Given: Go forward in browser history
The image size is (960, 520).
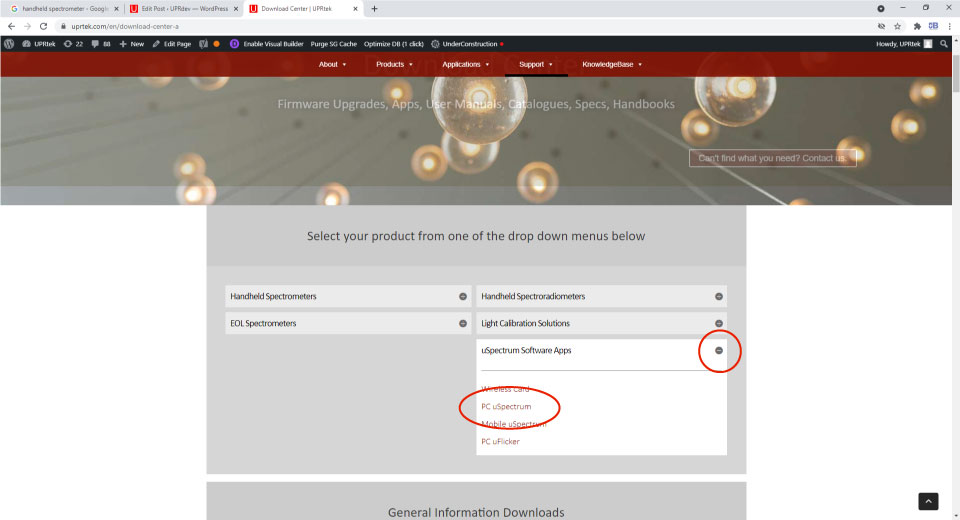Looking at the screenshot, I should (x=27, y=26).
